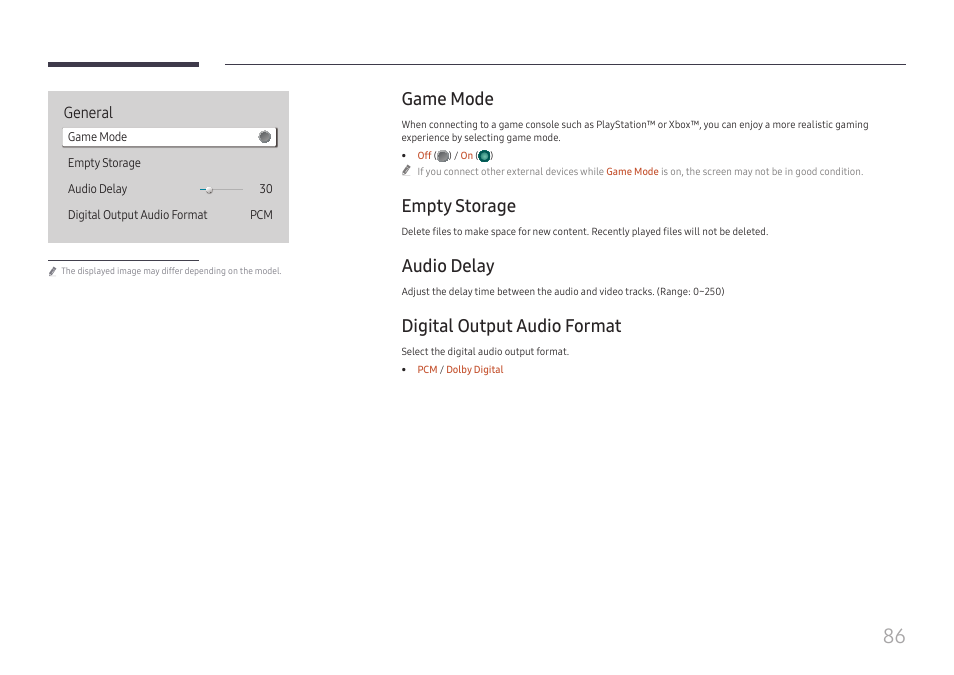The height and width of the screenshot is (675, 954).
Task: Open the Empty Storage menu item
Action: (x=104, y=163)
